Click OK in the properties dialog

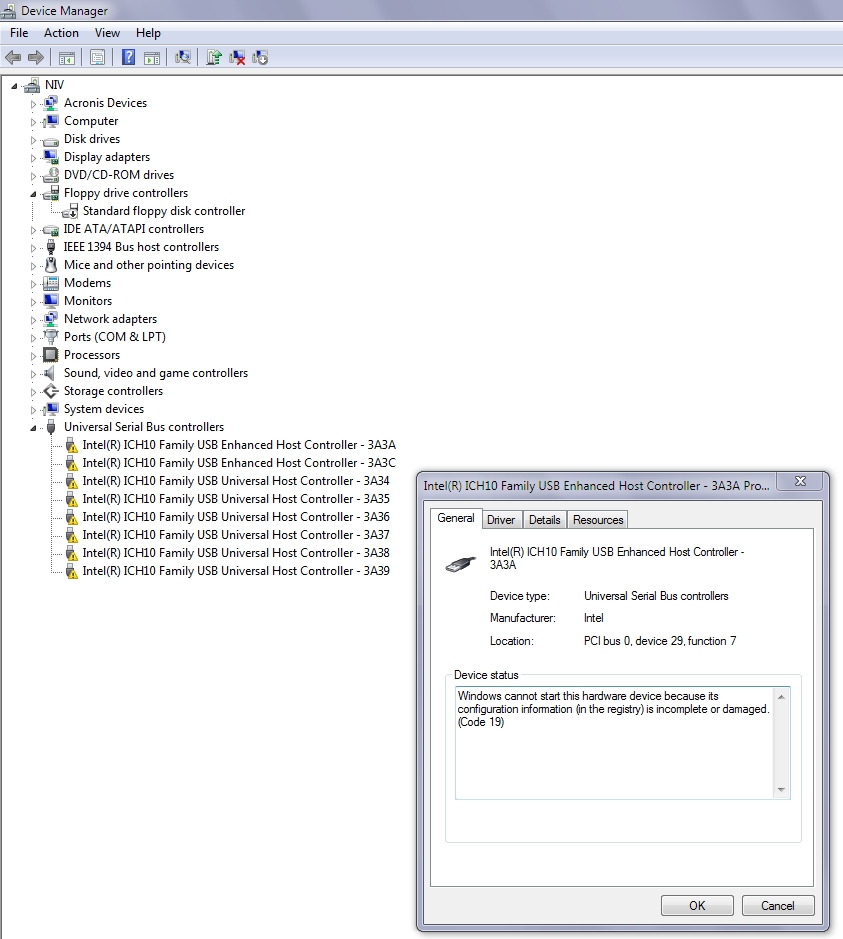(697, 905)
